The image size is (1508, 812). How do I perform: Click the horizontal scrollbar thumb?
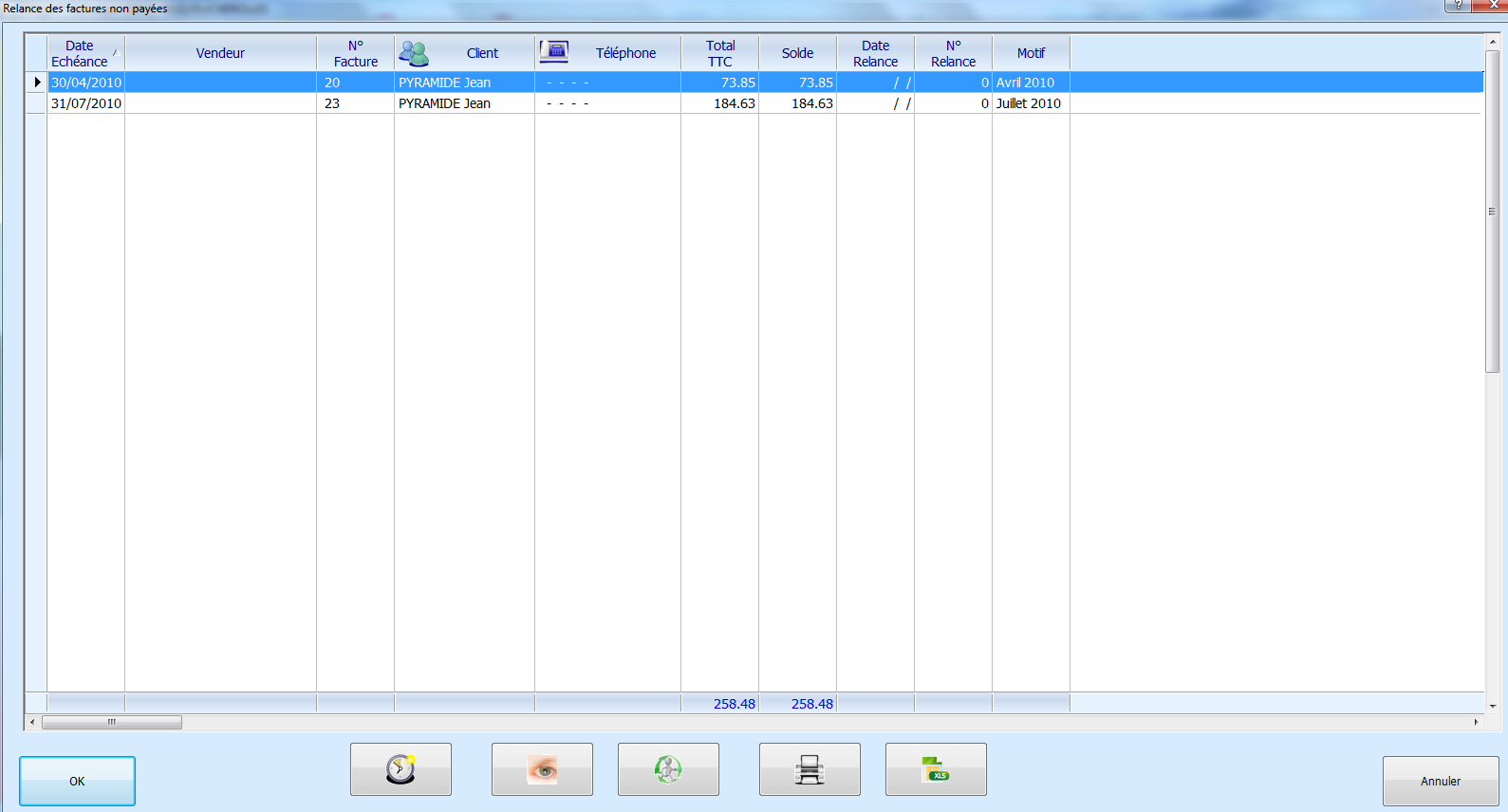[x=112, y=723]
